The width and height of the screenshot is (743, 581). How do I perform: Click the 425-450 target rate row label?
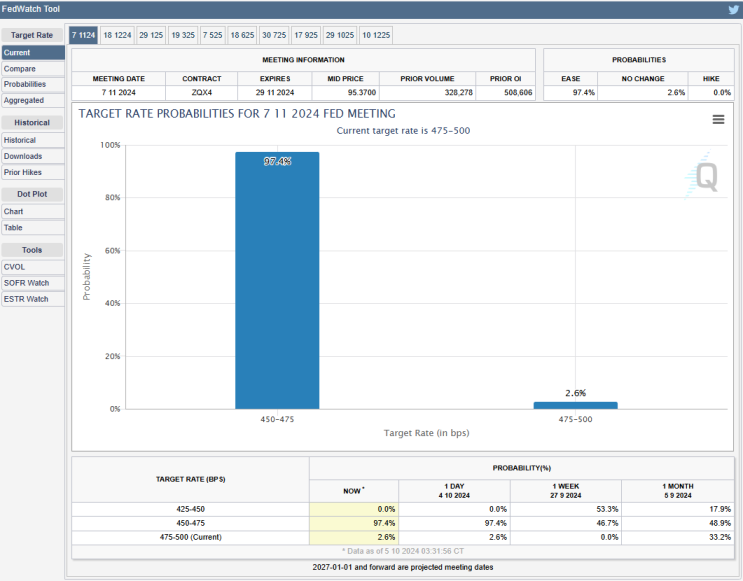point(190,509)
